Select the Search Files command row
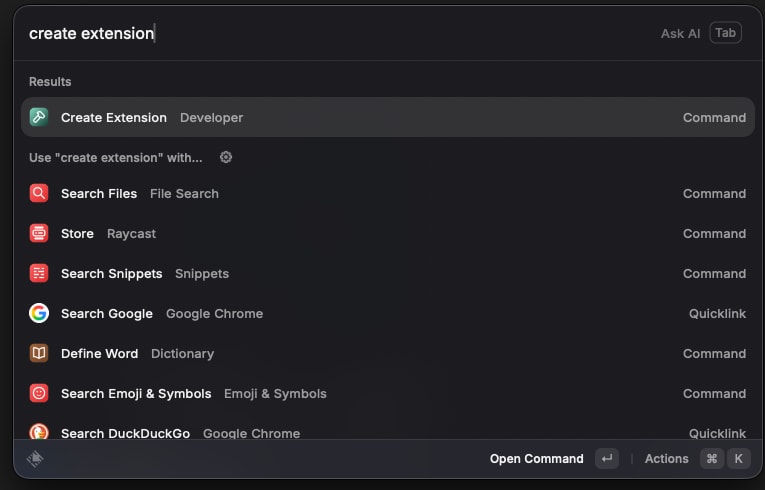 pos(388,193)
